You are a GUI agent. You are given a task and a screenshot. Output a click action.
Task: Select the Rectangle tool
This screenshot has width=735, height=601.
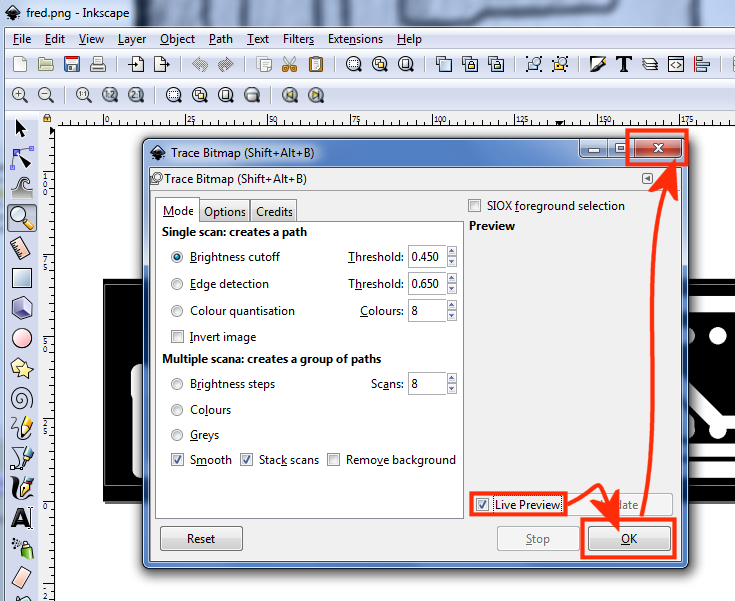[22, 277]
